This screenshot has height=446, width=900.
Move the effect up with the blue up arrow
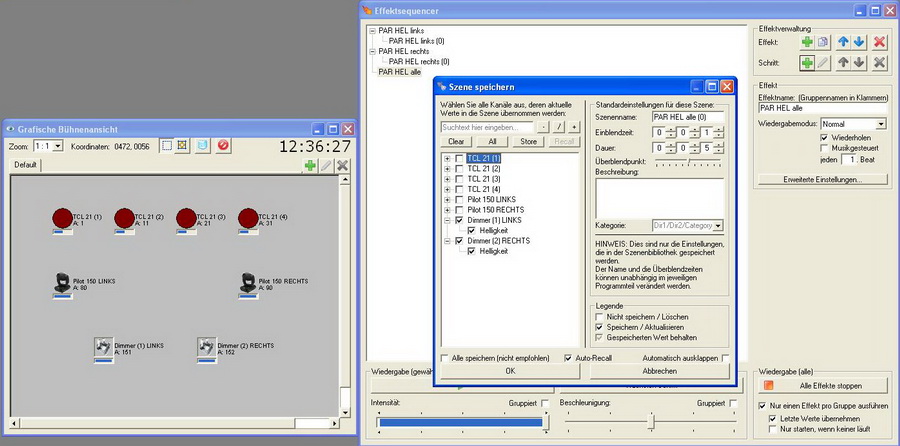844,42
